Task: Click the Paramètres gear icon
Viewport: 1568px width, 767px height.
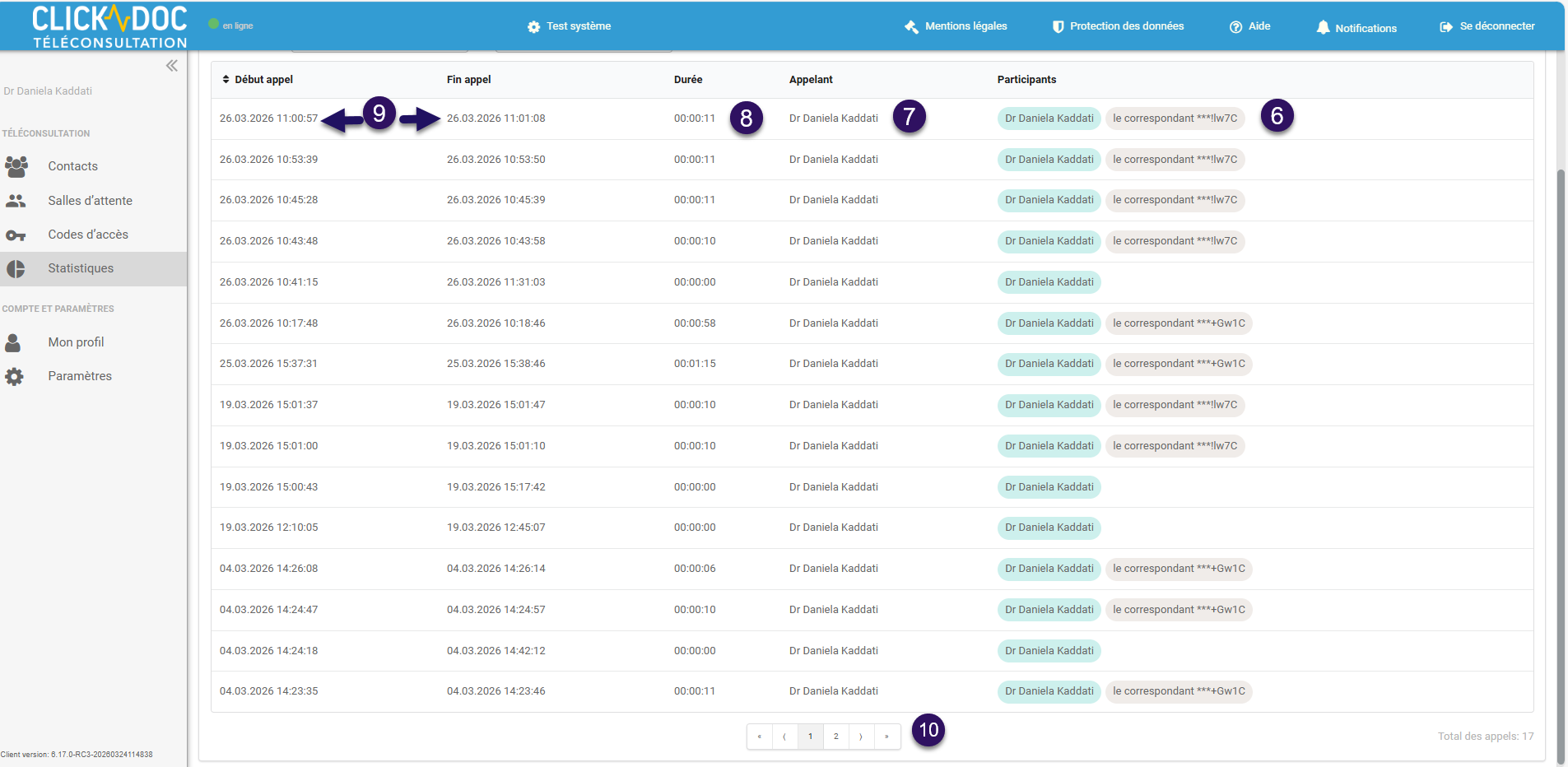Action: pyautogui.click(x=14, y=377)
